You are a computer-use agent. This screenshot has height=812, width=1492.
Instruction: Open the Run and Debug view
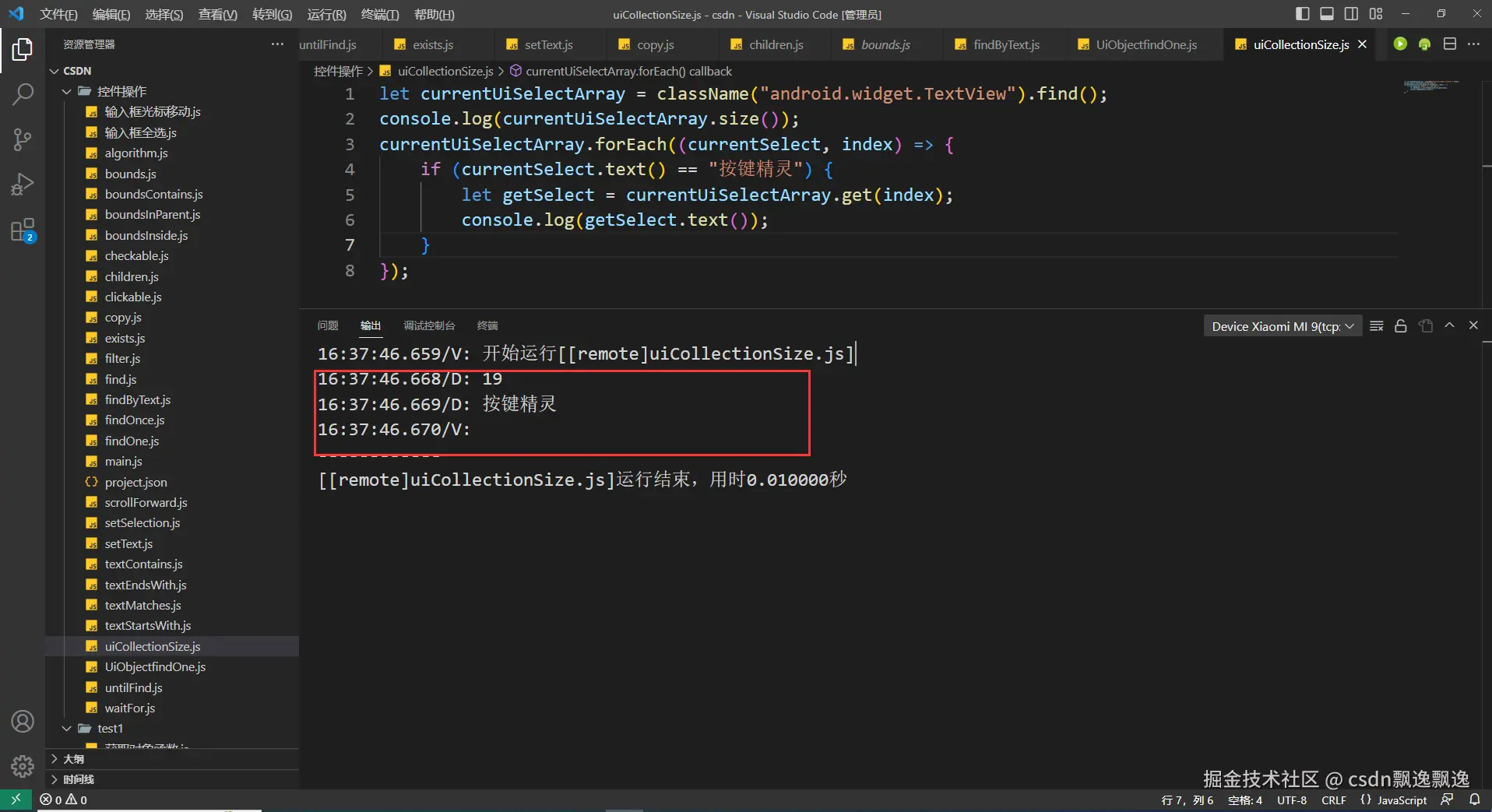[23, 185]
